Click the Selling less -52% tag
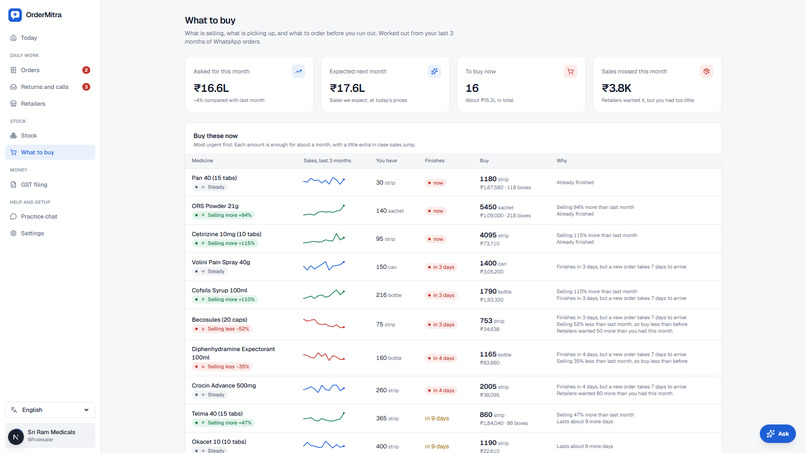This screenshot has width=806, height=453. pos(222,329)
